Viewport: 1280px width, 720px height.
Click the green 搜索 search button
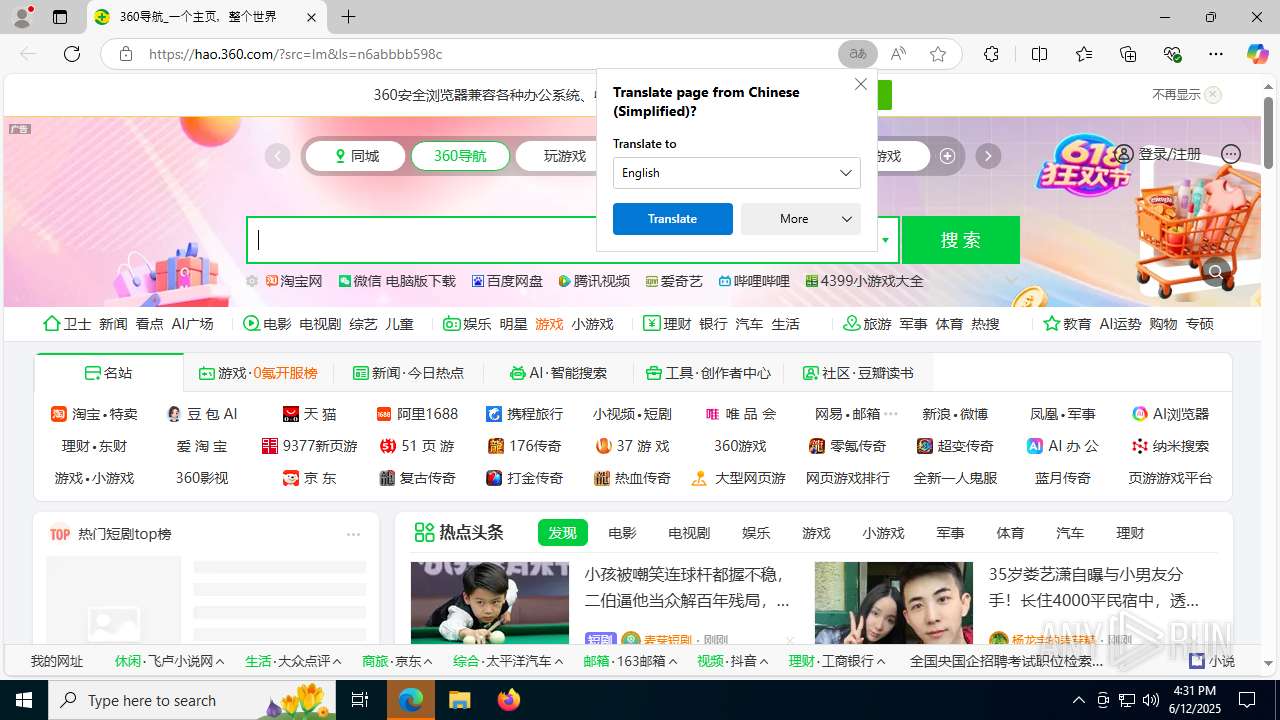click(x=961, y=240)
